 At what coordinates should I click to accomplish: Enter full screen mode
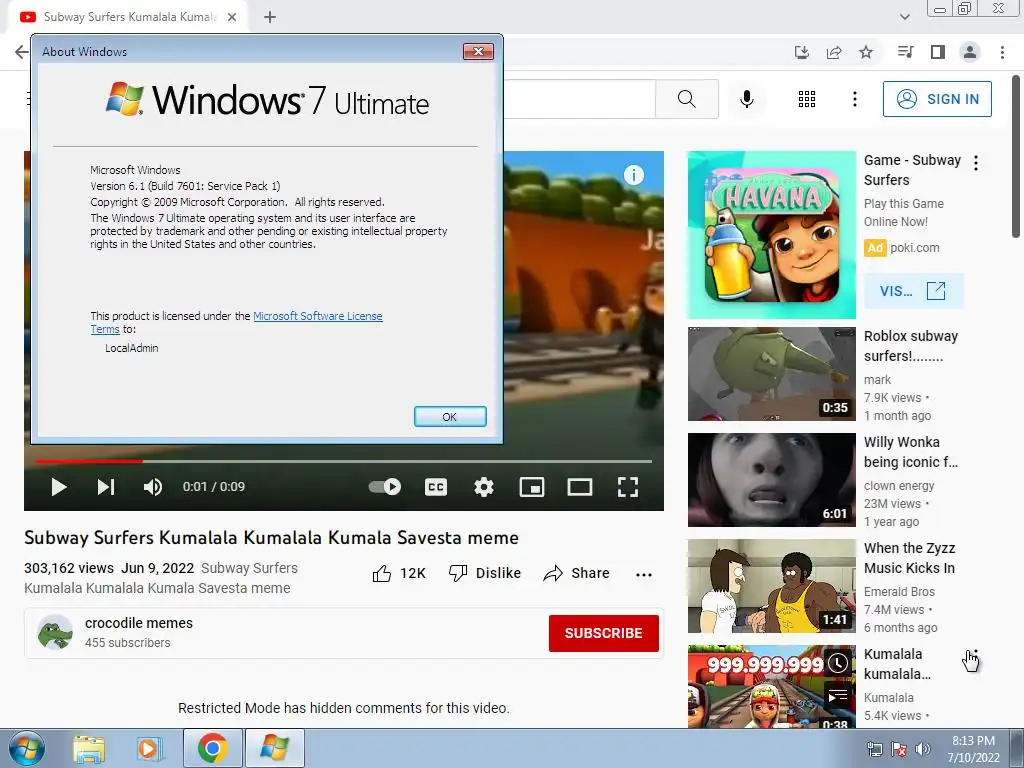[628, 487]
